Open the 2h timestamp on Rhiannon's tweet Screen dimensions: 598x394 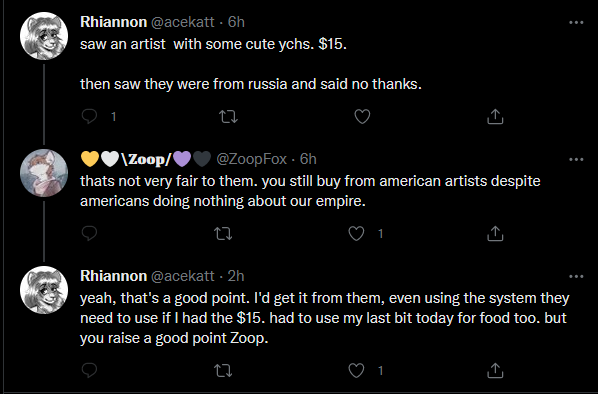[236, 276]
